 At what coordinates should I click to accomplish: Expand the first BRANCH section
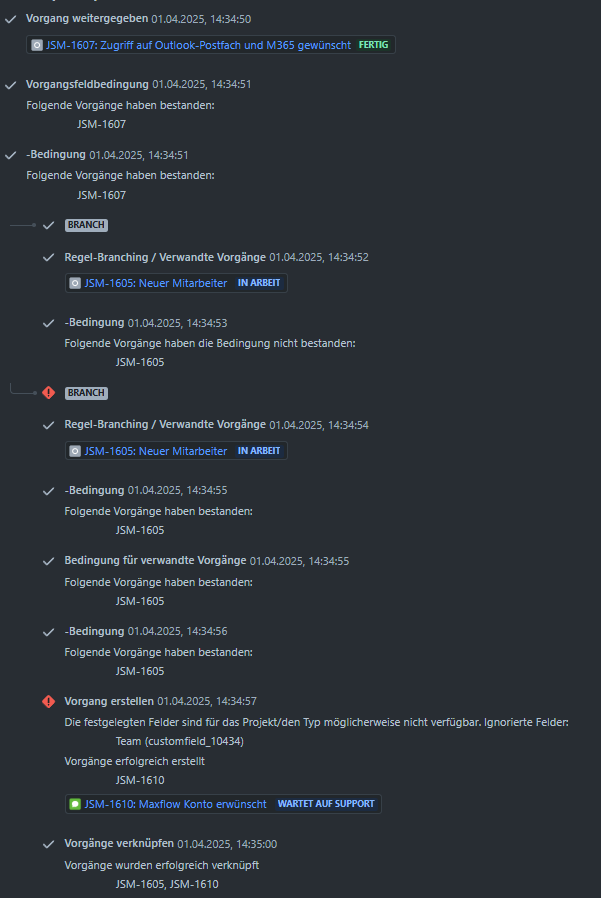(86, 225)
